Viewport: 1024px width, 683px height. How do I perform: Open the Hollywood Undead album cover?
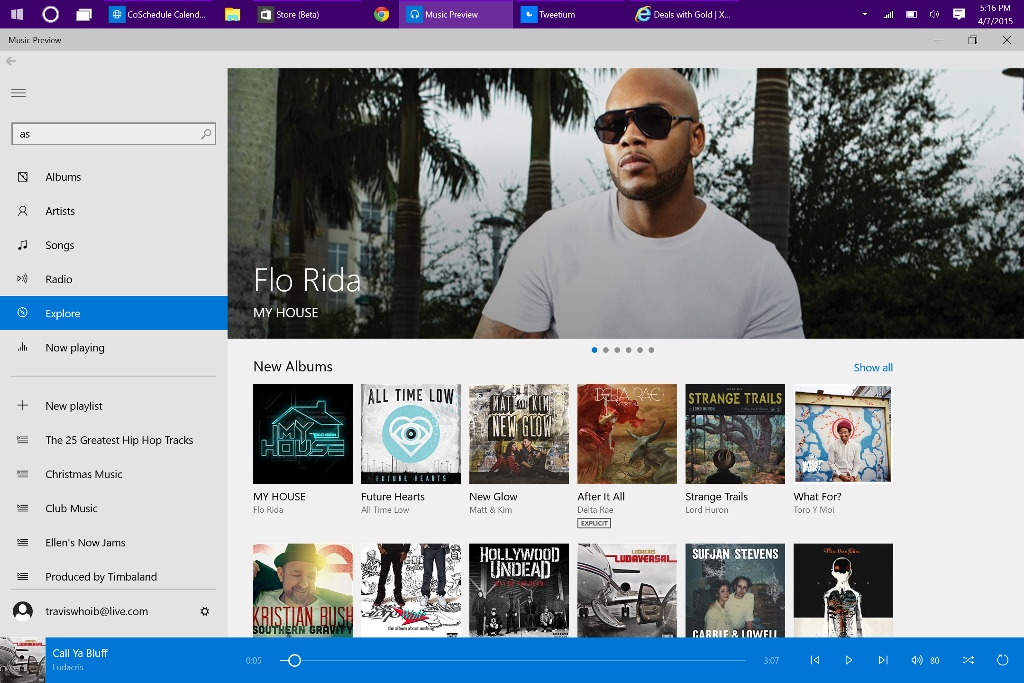(519, 590)
